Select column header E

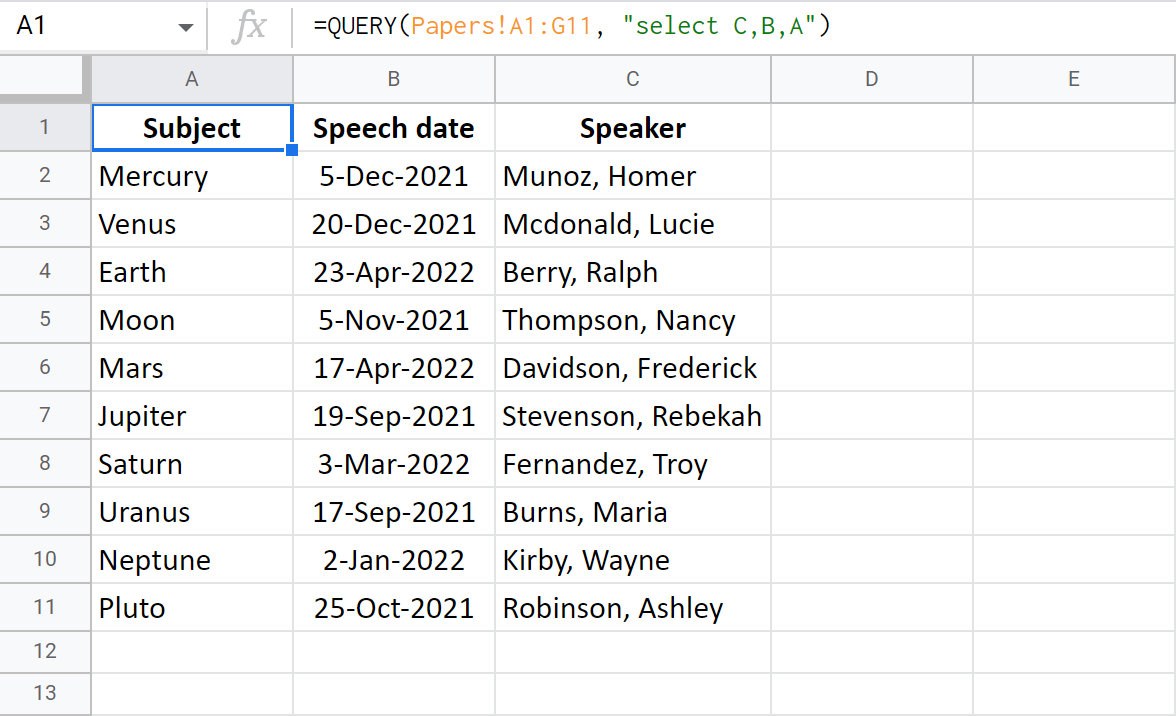point(1073,78)
